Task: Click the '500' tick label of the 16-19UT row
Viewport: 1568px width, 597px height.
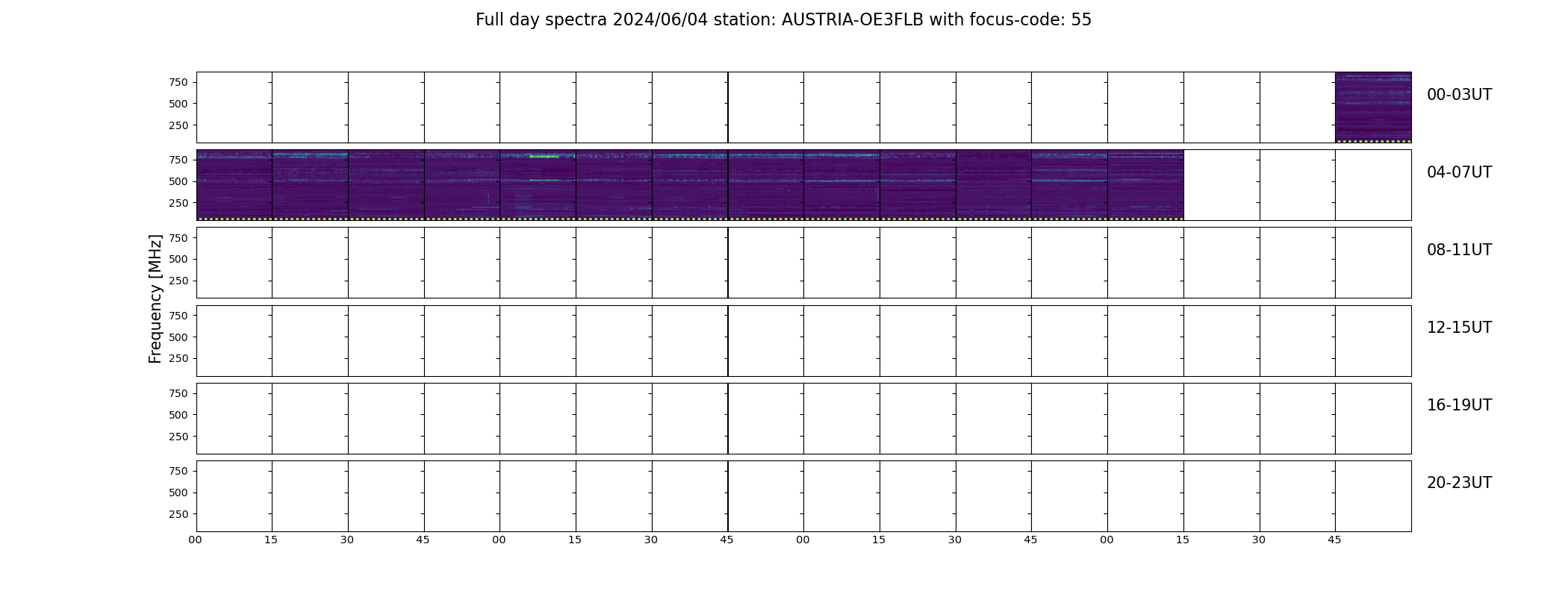Action: coord(178,415)
